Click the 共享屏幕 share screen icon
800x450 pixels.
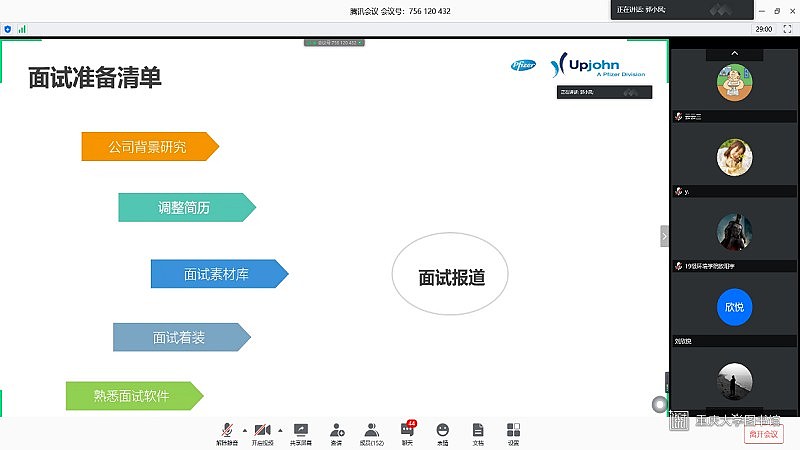point(301,431)
